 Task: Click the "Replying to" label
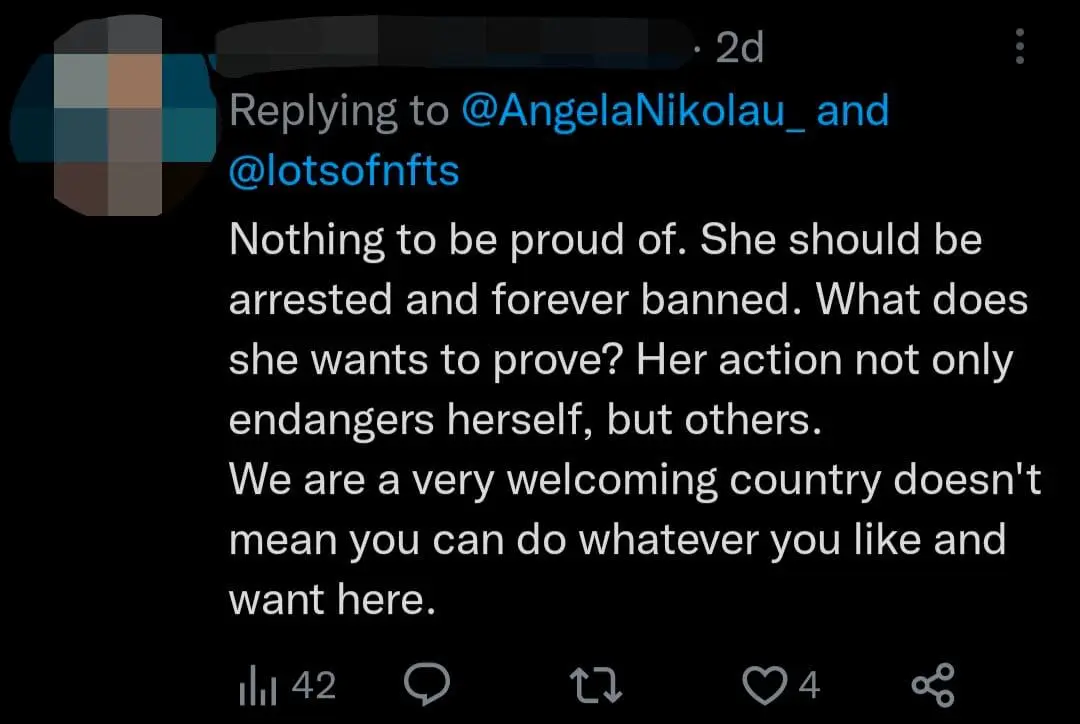[x=338, y=110]
